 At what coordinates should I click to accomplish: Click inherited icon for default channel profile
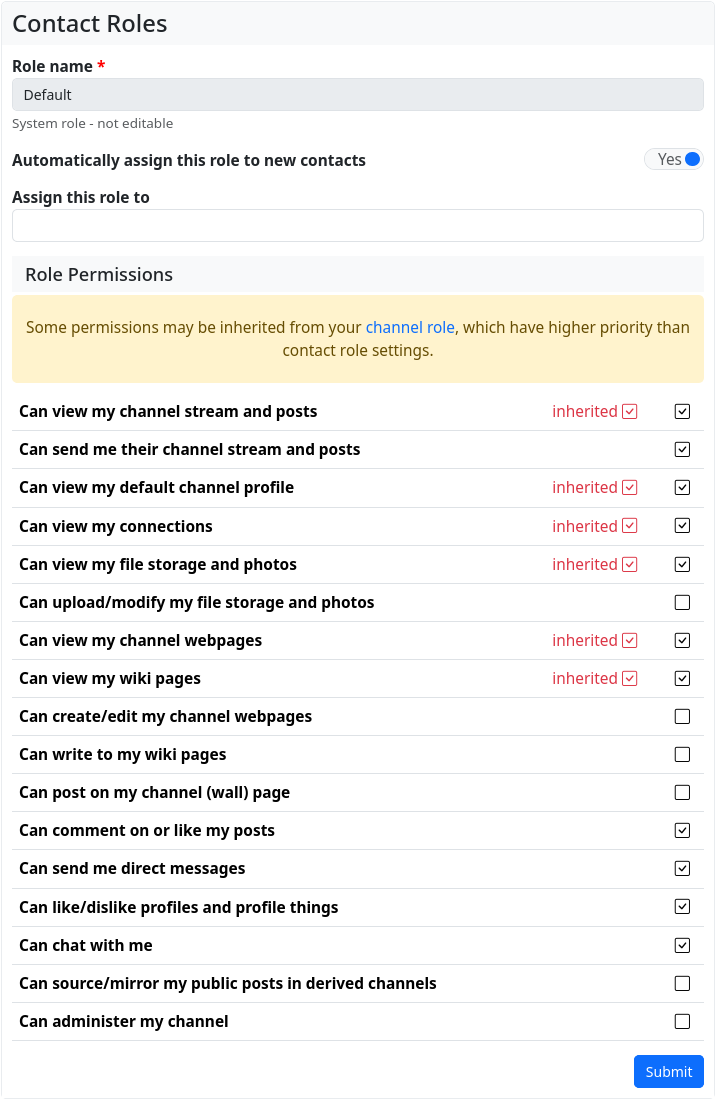[630, 488]
